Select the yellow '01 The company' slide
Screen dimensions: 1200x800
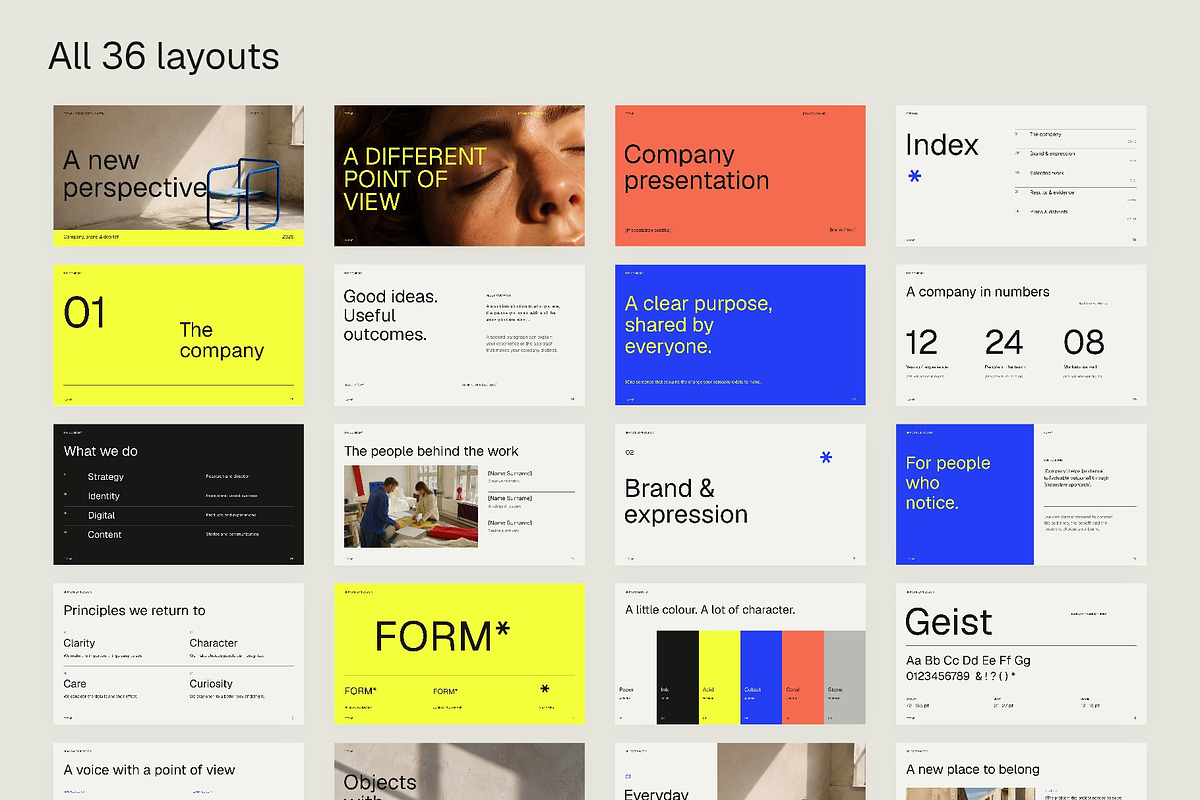[178, 335]
